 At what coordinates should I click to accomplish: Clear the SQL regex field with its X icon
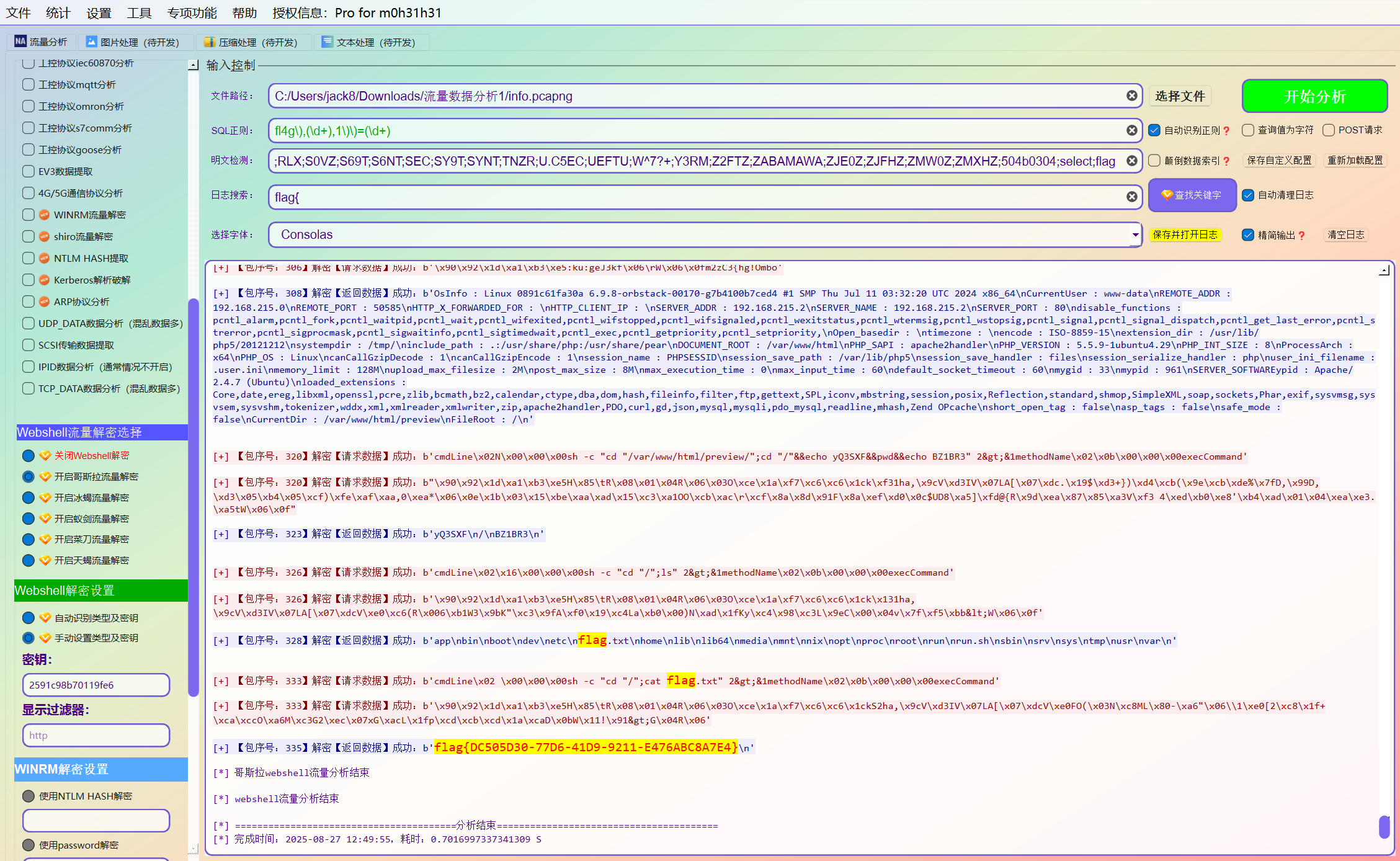point(1132,130)
